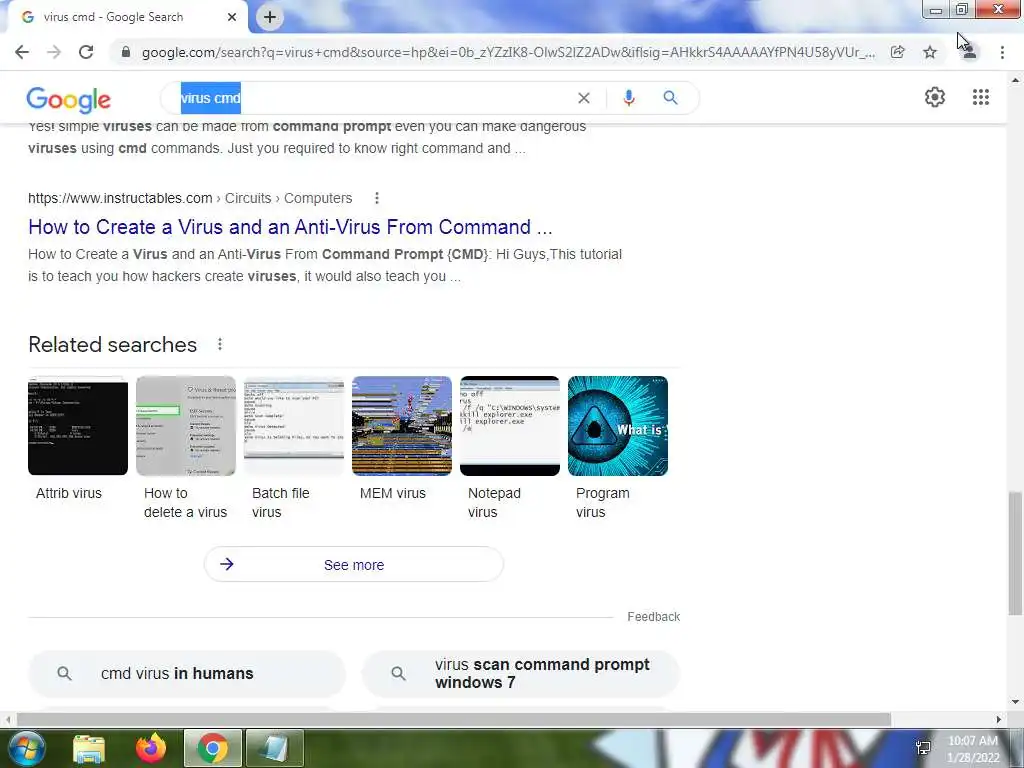This screenshot has height=768, width=1024.
Task: Select the Batch file virus thumbnail
Action: tap(294, 426)
